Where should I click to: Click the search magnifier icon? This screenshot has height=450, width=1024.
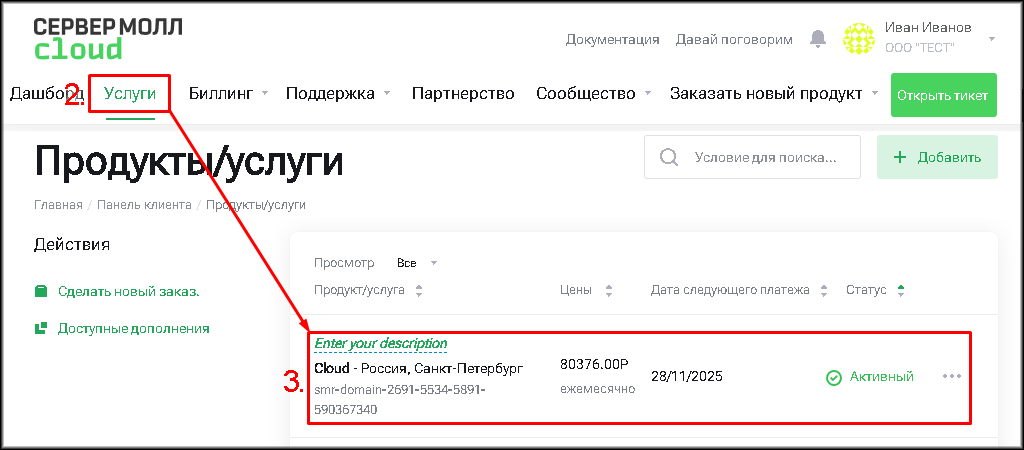[x=669, y=157]
